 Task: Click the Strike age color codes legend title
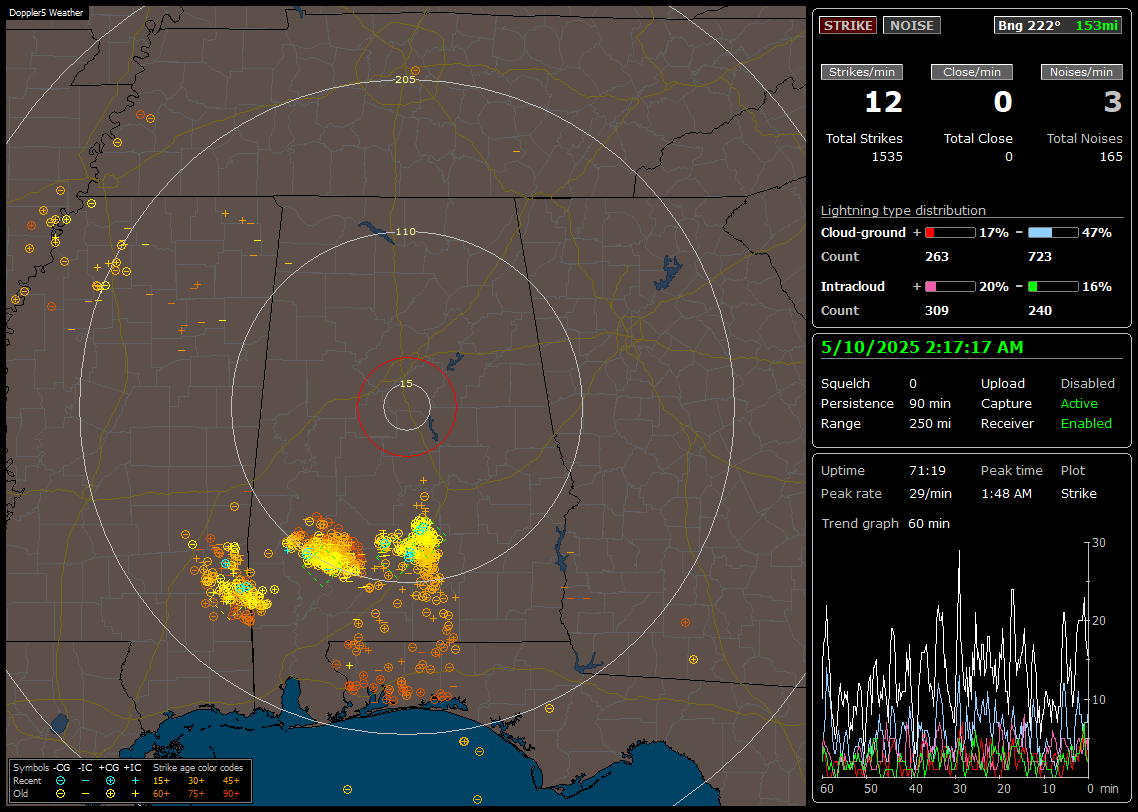point(197,768)
